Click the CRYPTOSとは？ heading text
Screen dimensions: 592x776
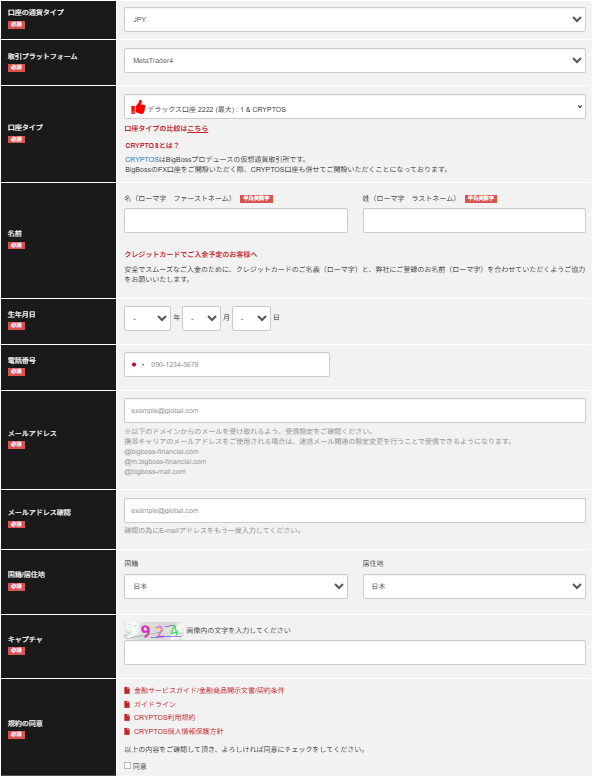(152, 146)
